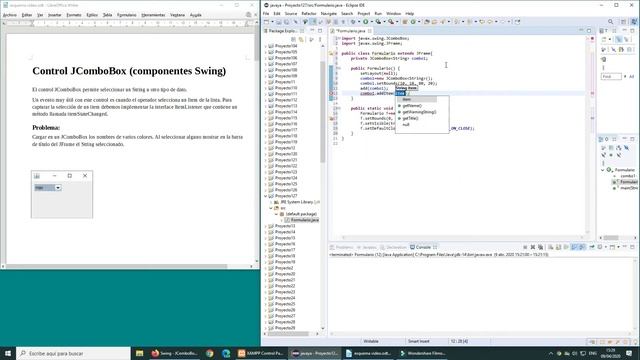Expand the JRE System Library node
Viewport: 640px width, 360px height.
tap(271, 202)
